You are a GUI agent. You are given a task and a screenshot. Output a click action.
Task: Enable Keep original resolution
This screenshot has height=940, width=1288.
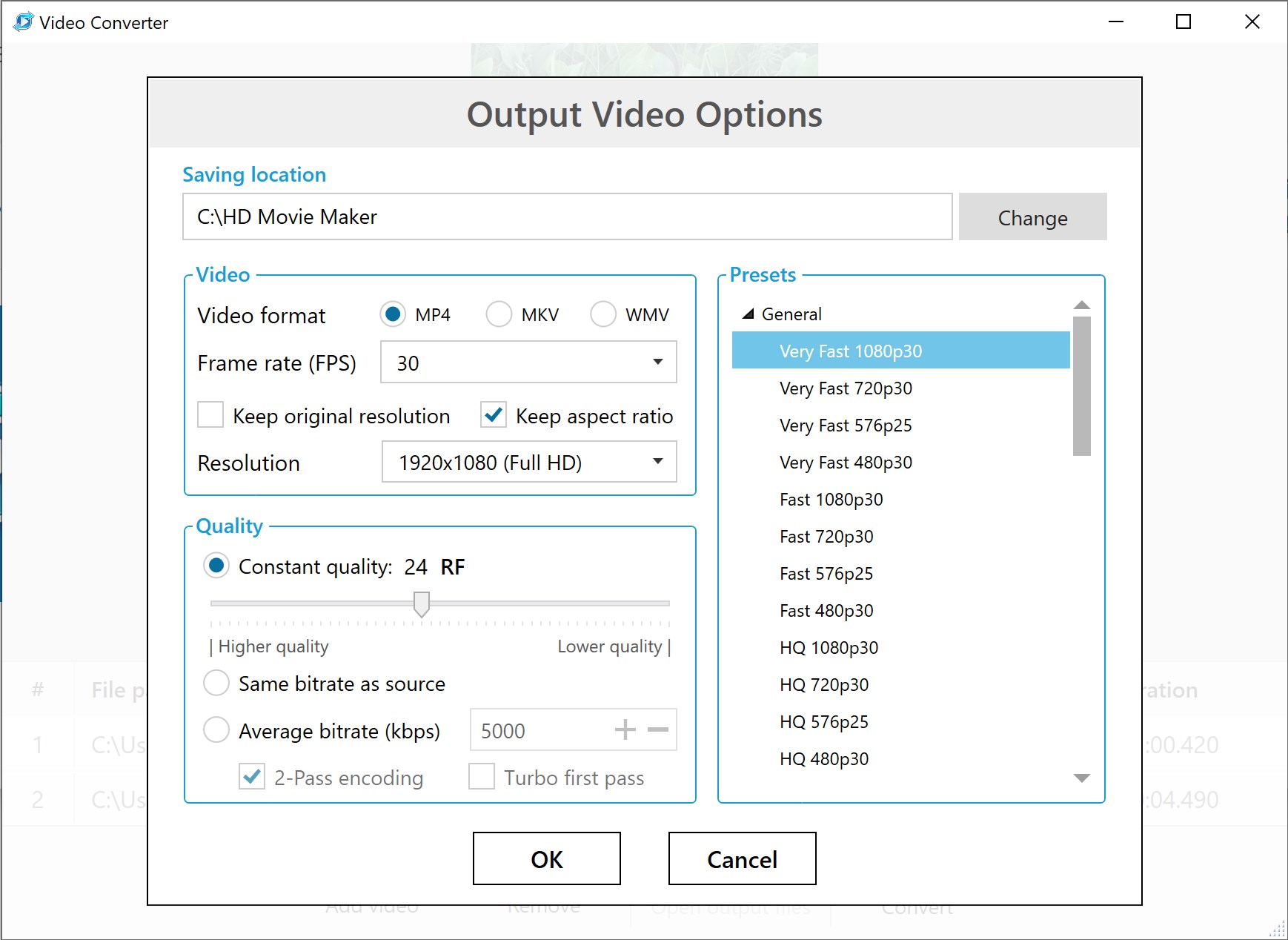[x=210, y=416]
